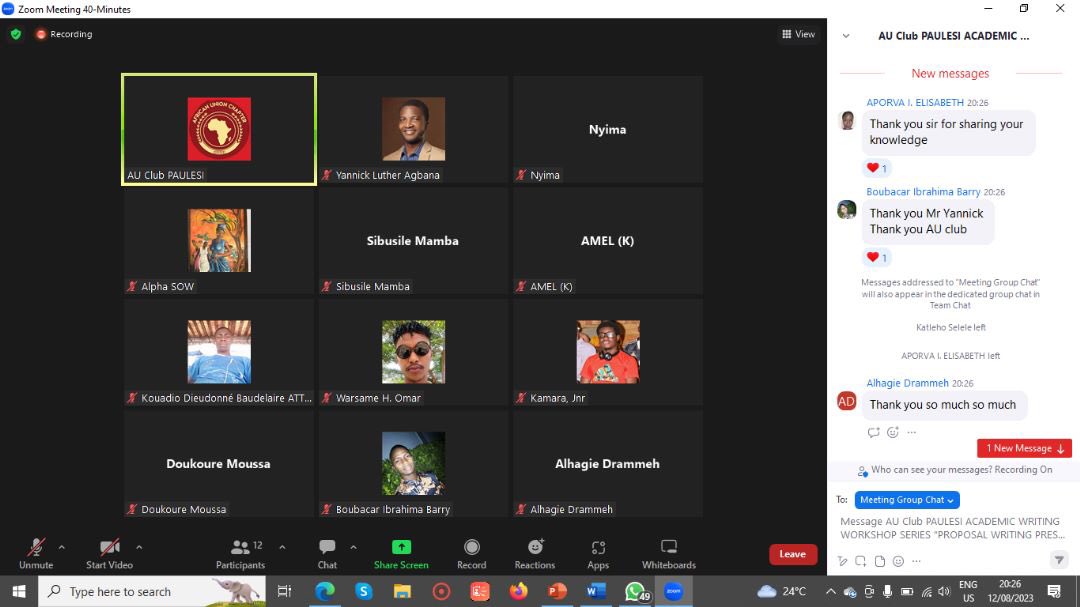This screenshot has width=1080, height=607.
Task: Open Microsoft Word from the taskbar
Action: click(596, 591)
